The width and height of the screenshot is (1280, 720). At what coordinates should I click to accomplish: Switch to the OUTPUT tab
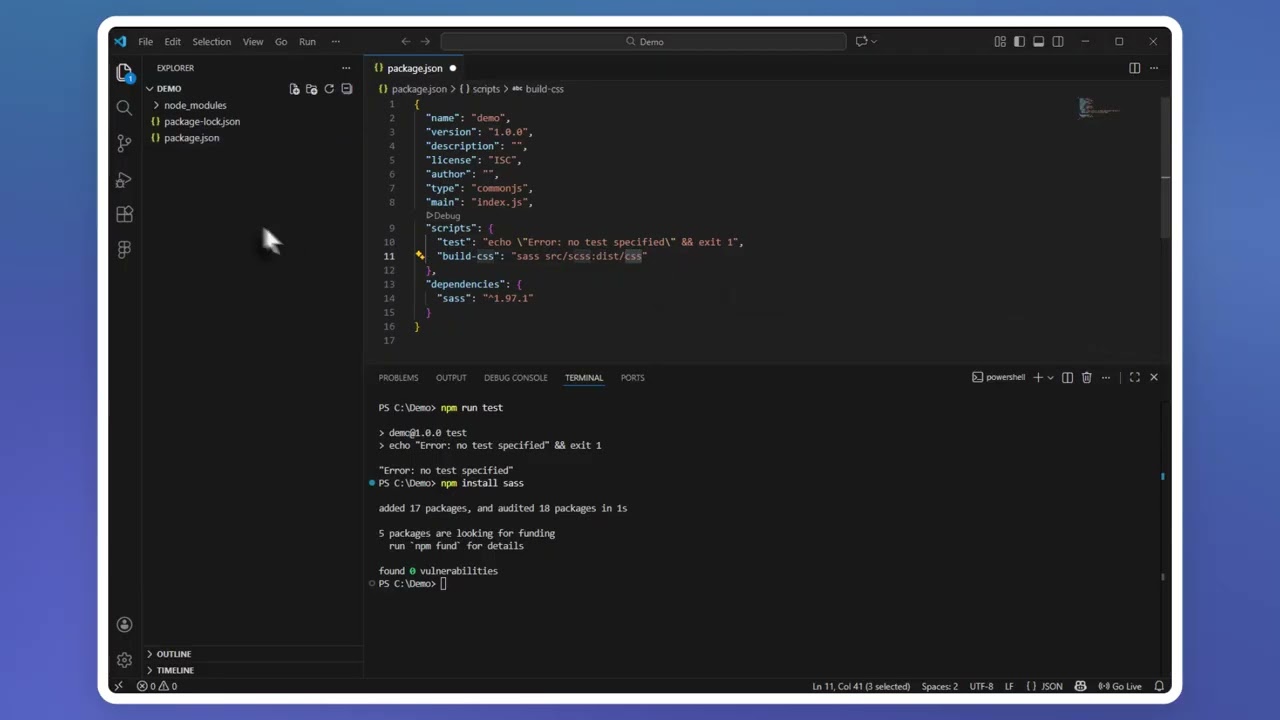[x=451, y=378]
